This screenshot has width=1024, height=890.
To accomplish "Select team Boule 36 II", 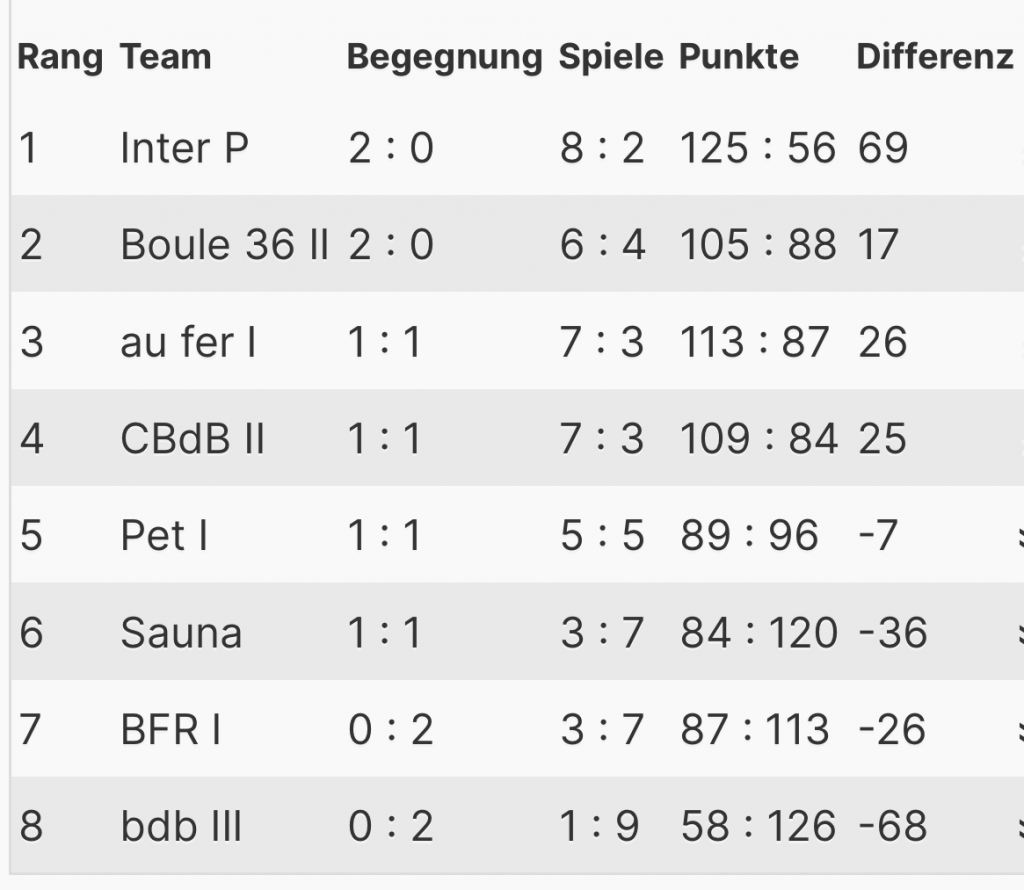I will (224, 245).
